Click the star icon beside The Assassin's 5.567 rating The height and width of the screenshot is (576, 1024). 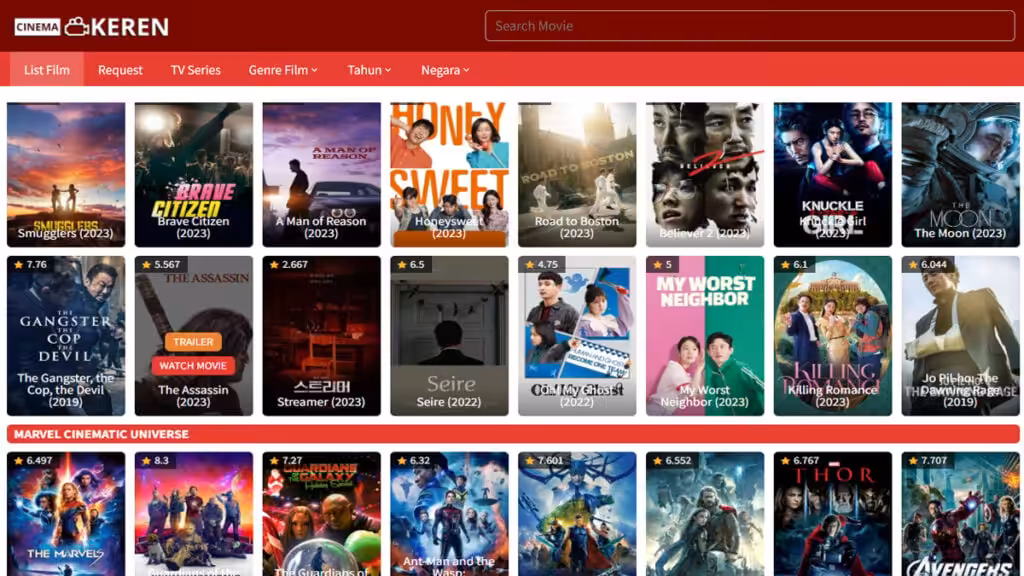(x=147, y=264)
